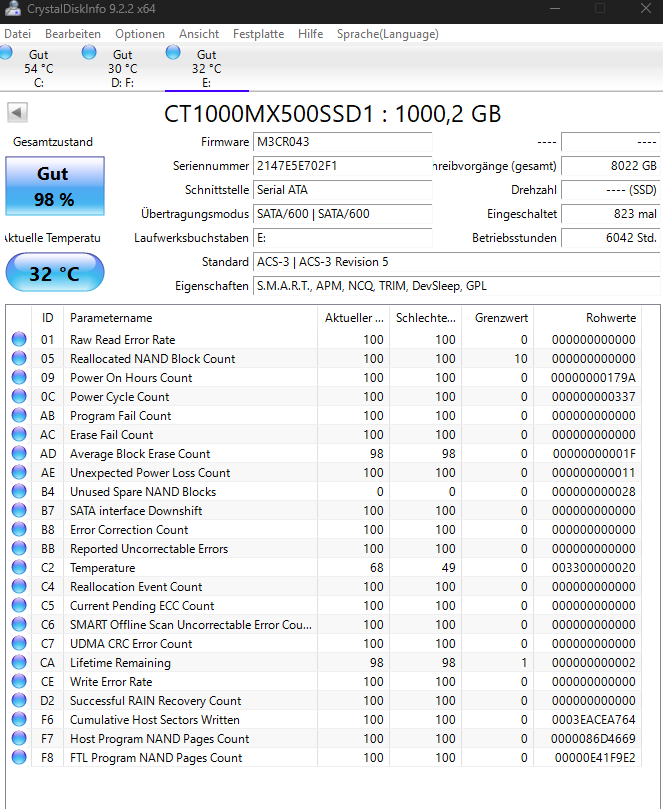Click status orb for Lifetime Remaining
The image size is (663, 809).
click(19, 662)
